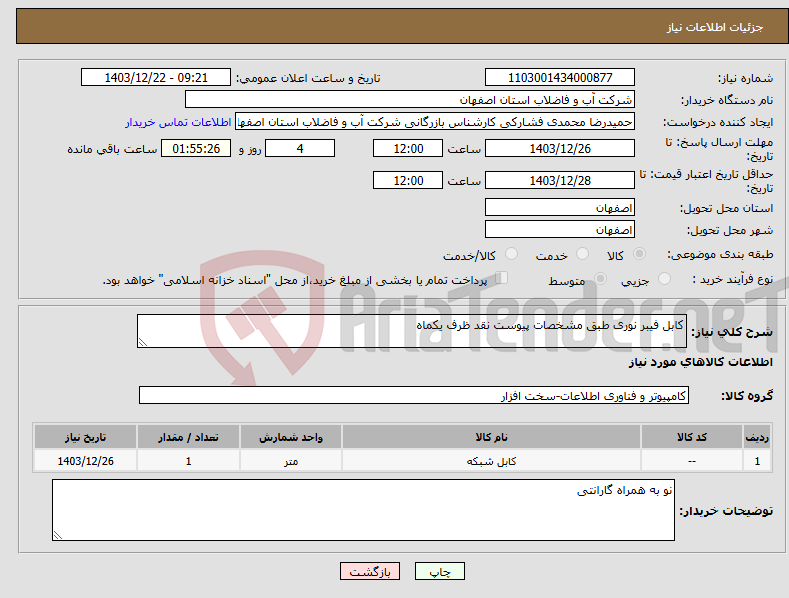
Task: Click the متر unit cell
Action: pos(291,461)
